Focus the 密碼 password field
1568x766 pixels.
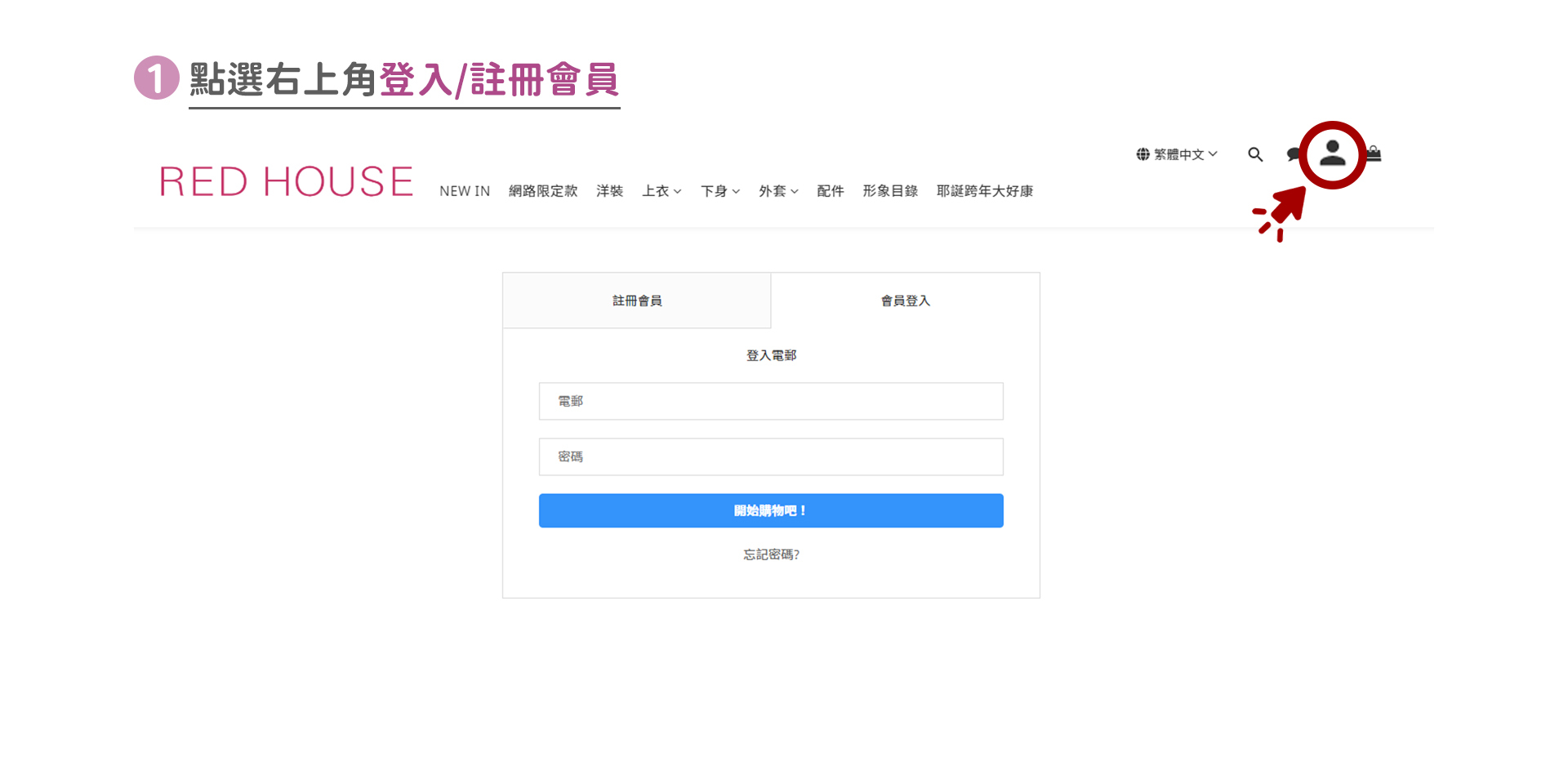[x=771, y=456]
